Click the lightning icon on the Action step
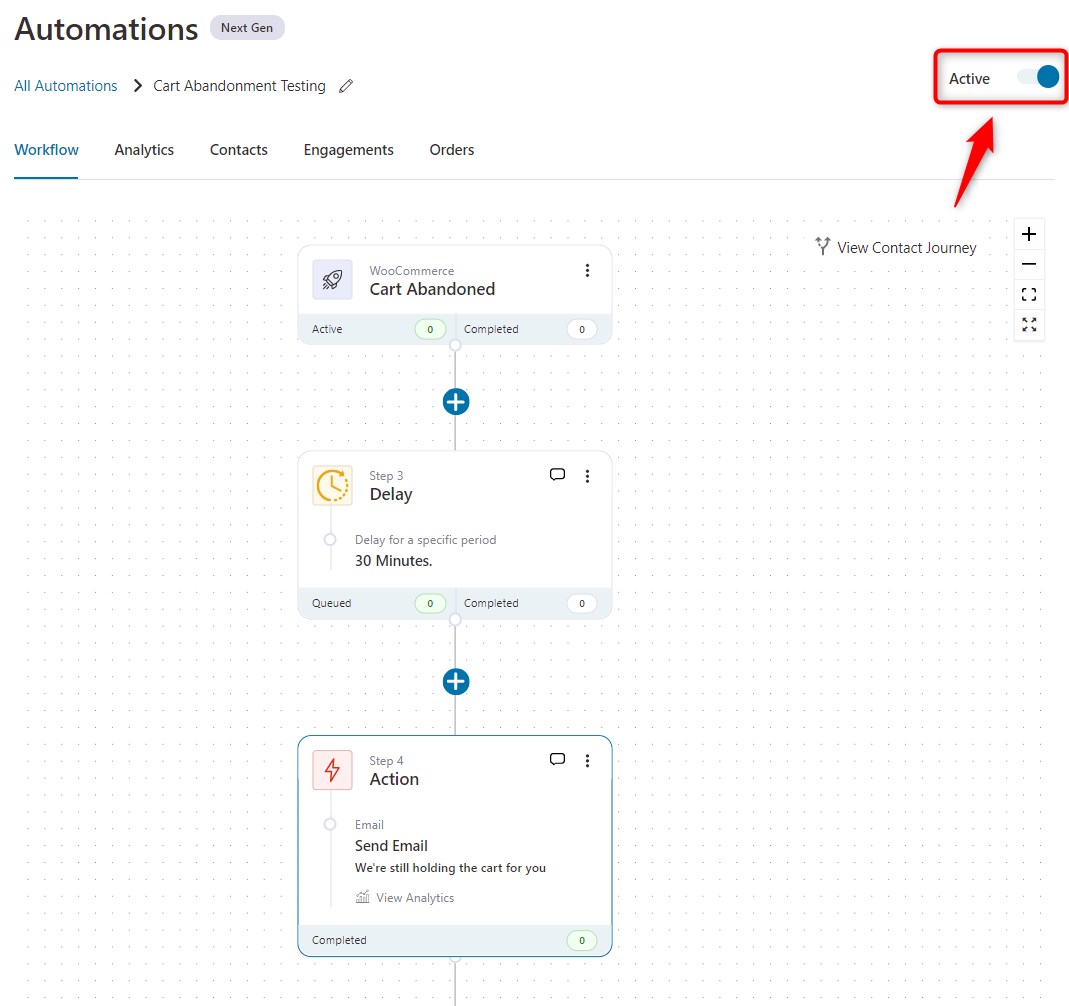The height and width of the screenshot is (1006, 1069). point(332,770)
